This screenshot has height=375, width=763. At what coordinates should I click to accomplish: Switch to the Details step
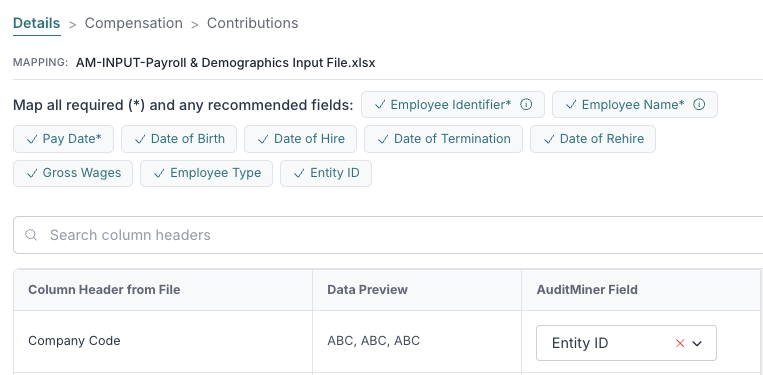click(36, 23)
